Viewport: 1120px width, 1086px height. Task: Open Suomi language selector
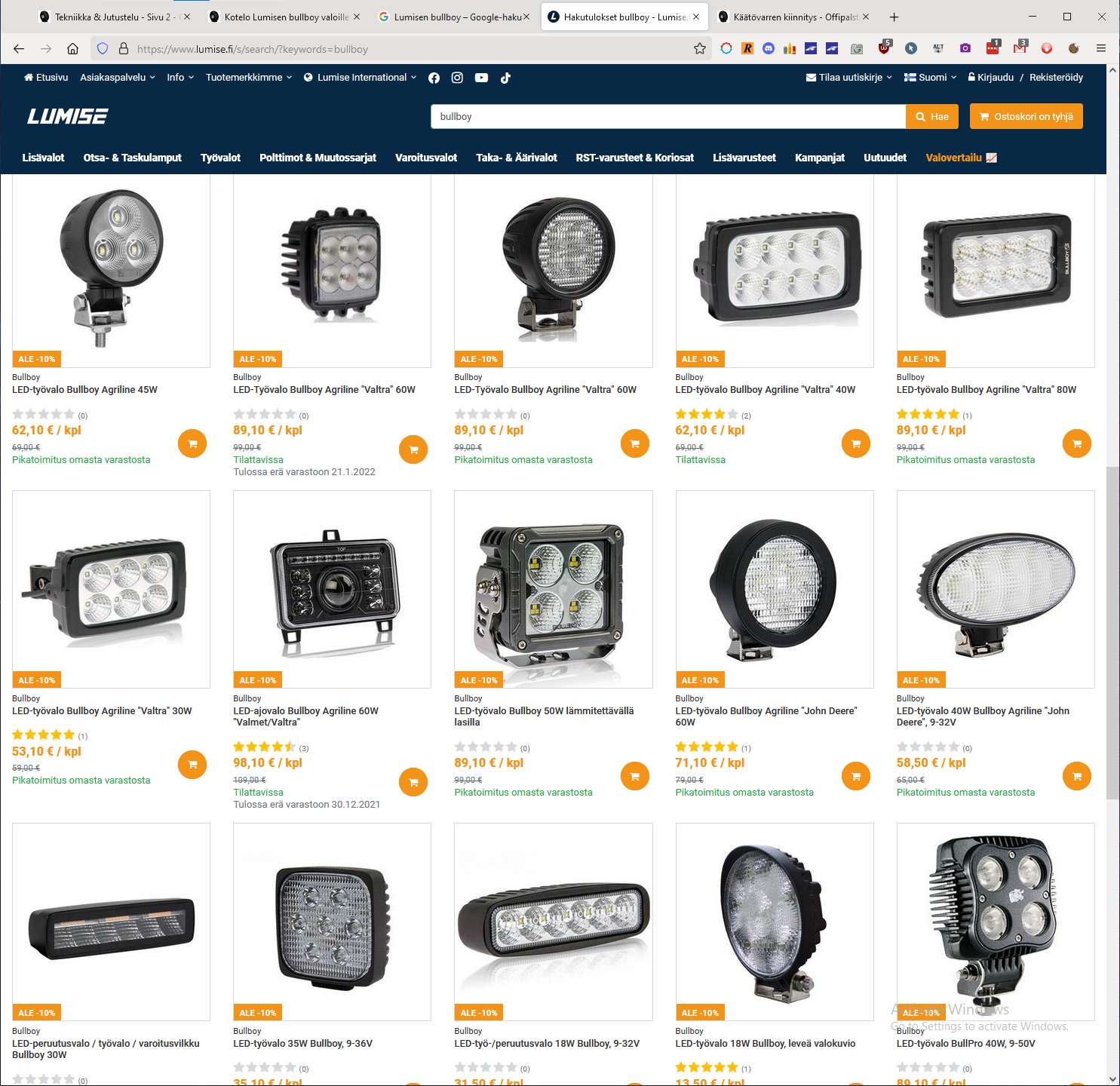click(930, 77)
